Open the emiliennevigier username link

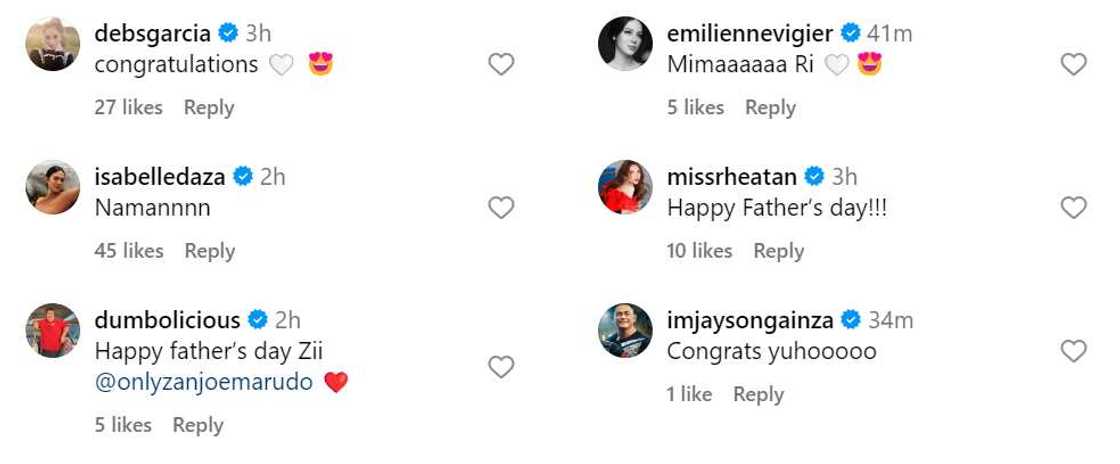tap(749, 34)
